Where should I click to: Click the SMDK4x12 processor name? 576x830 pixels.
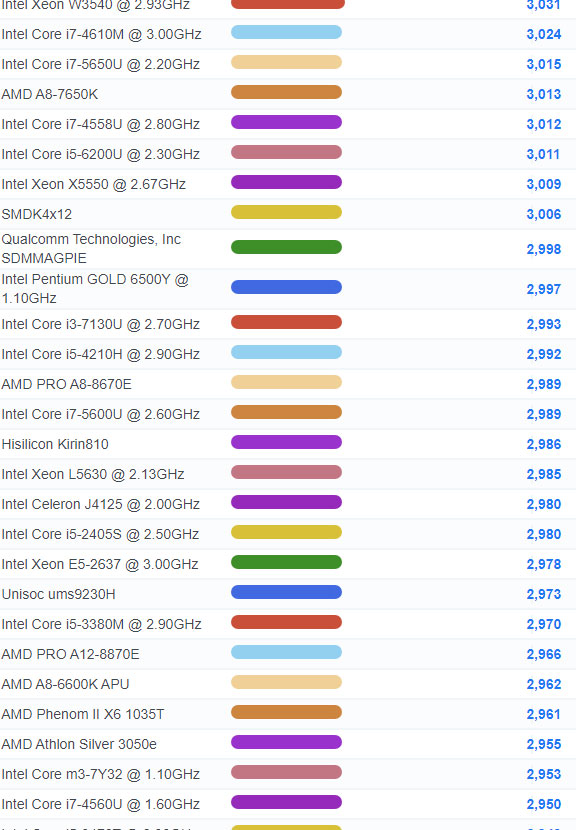click(37, 214)
